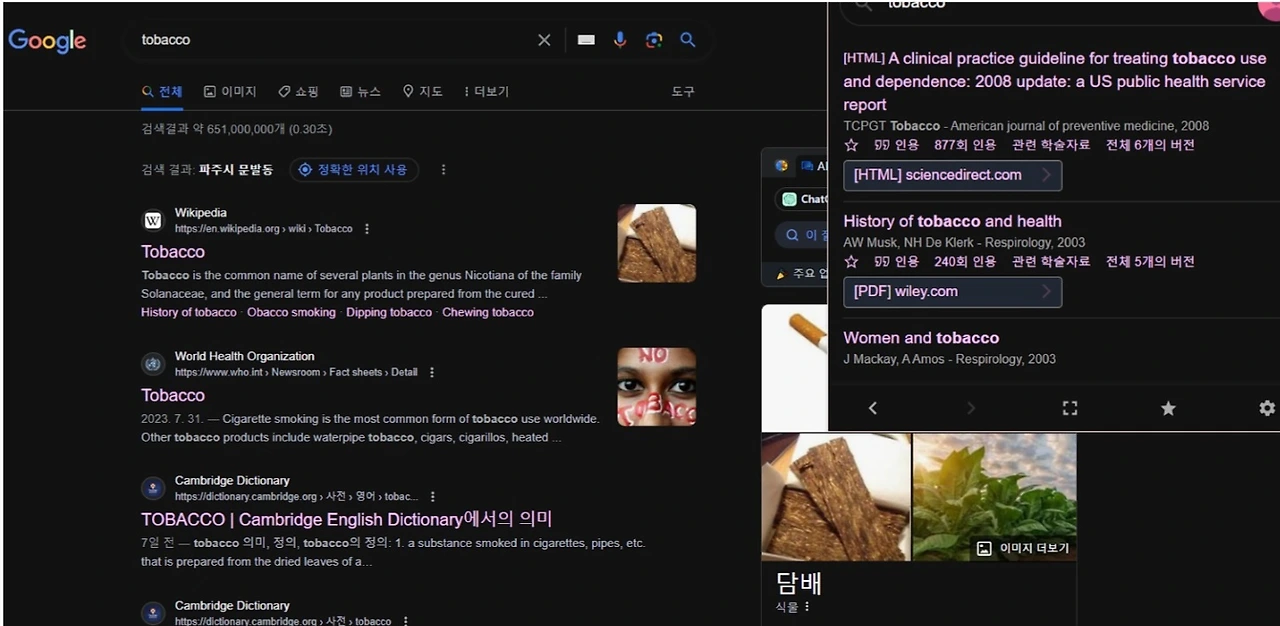Viewport: 1280px width, 626px height.
Task: Expand the Scholar panel to full screen
Action: (1070, 408)
